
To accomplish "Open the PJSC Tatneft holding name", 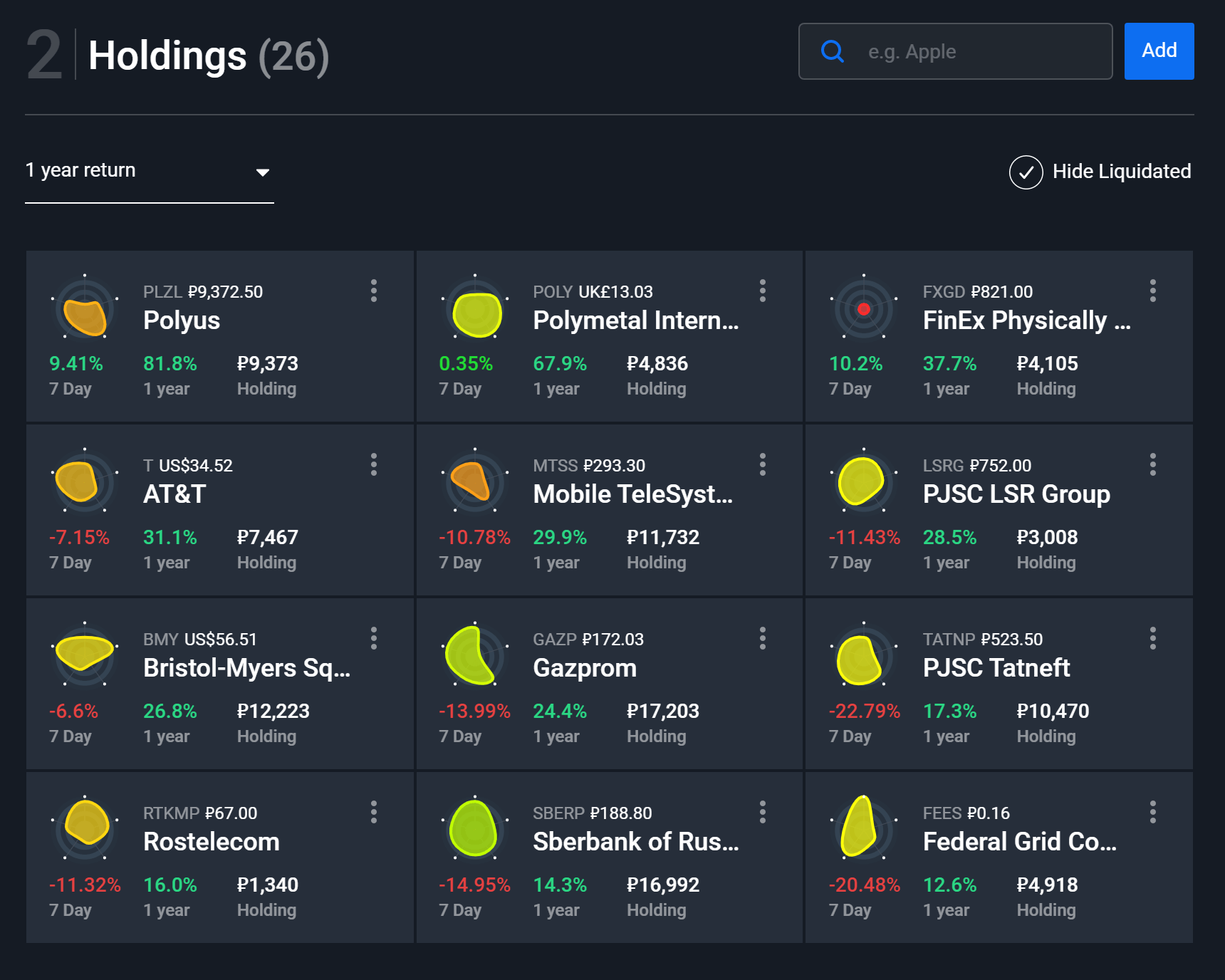I will point(996,668).
